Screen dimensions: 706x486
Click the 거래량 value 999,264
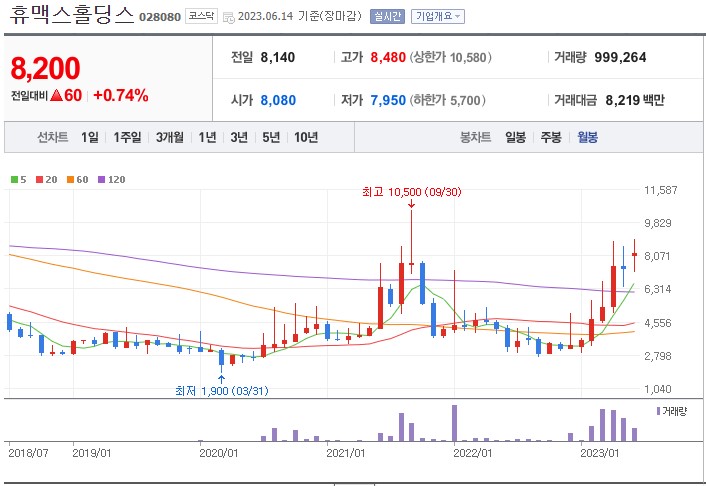620,58
